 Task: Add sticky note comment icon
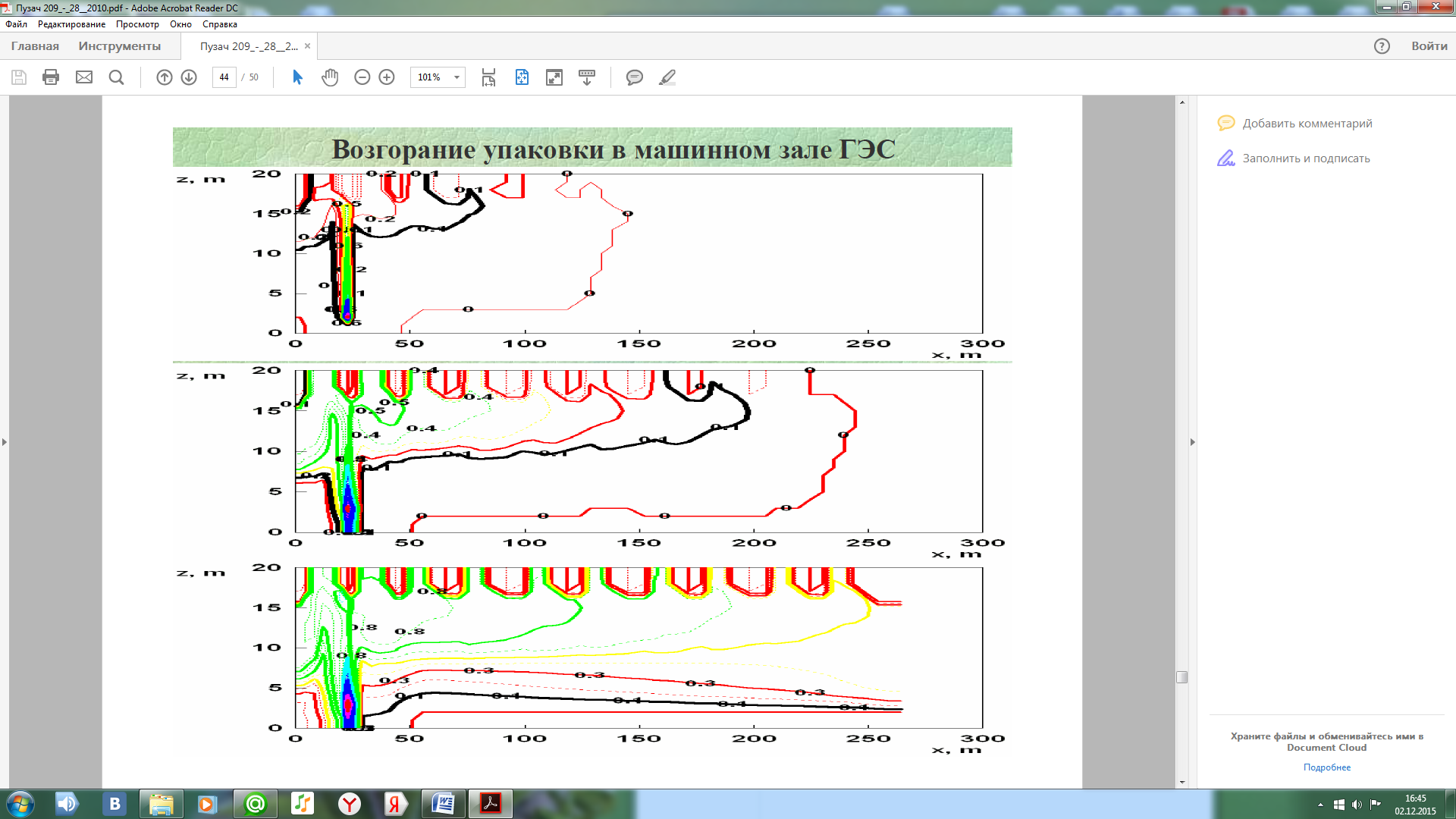(635, 77)
